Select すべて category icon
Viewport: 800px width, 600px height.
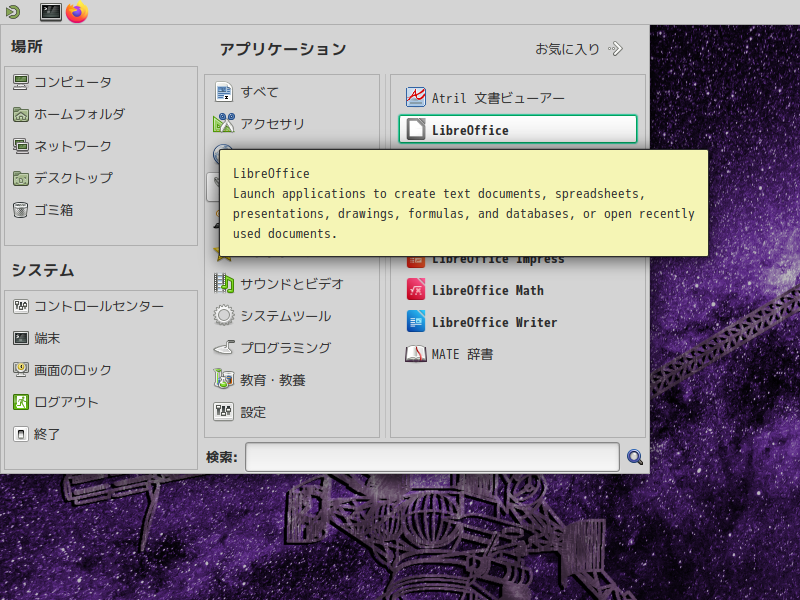223,92
